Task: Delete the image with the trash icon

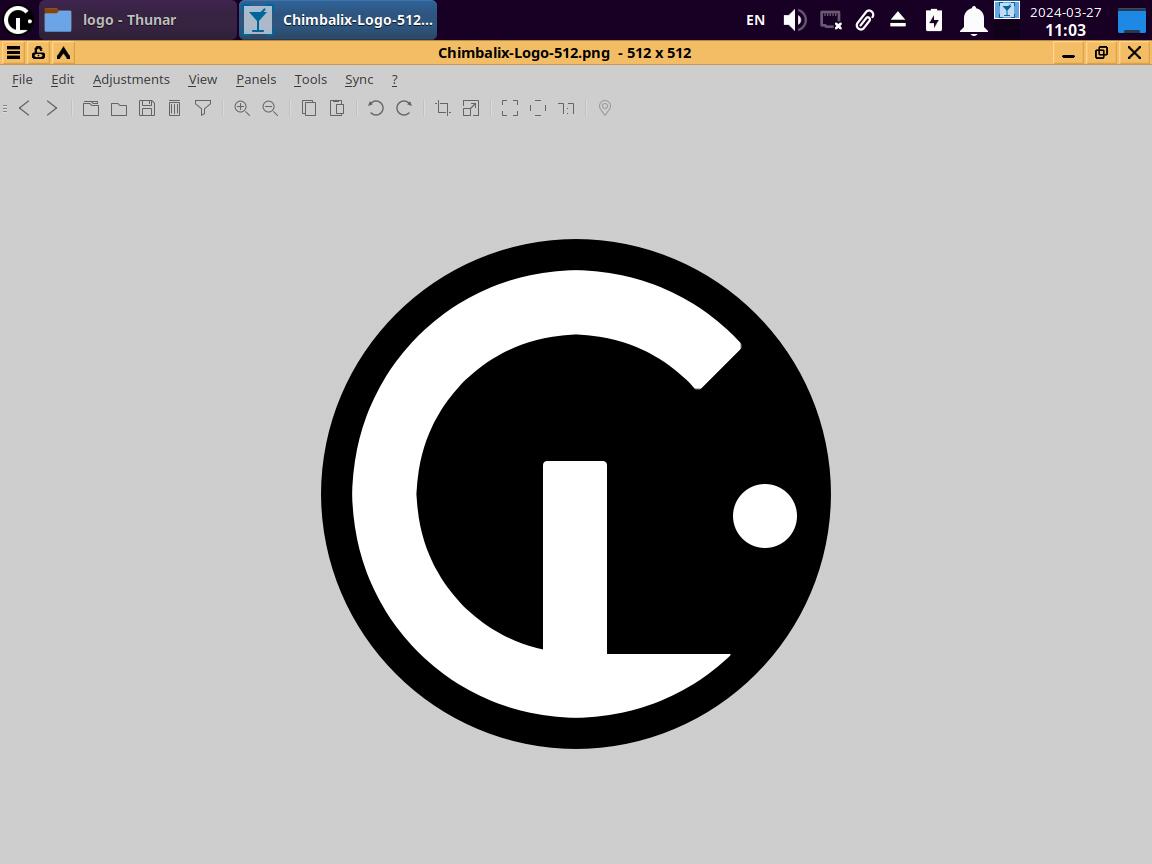Action: coord(175,108)
